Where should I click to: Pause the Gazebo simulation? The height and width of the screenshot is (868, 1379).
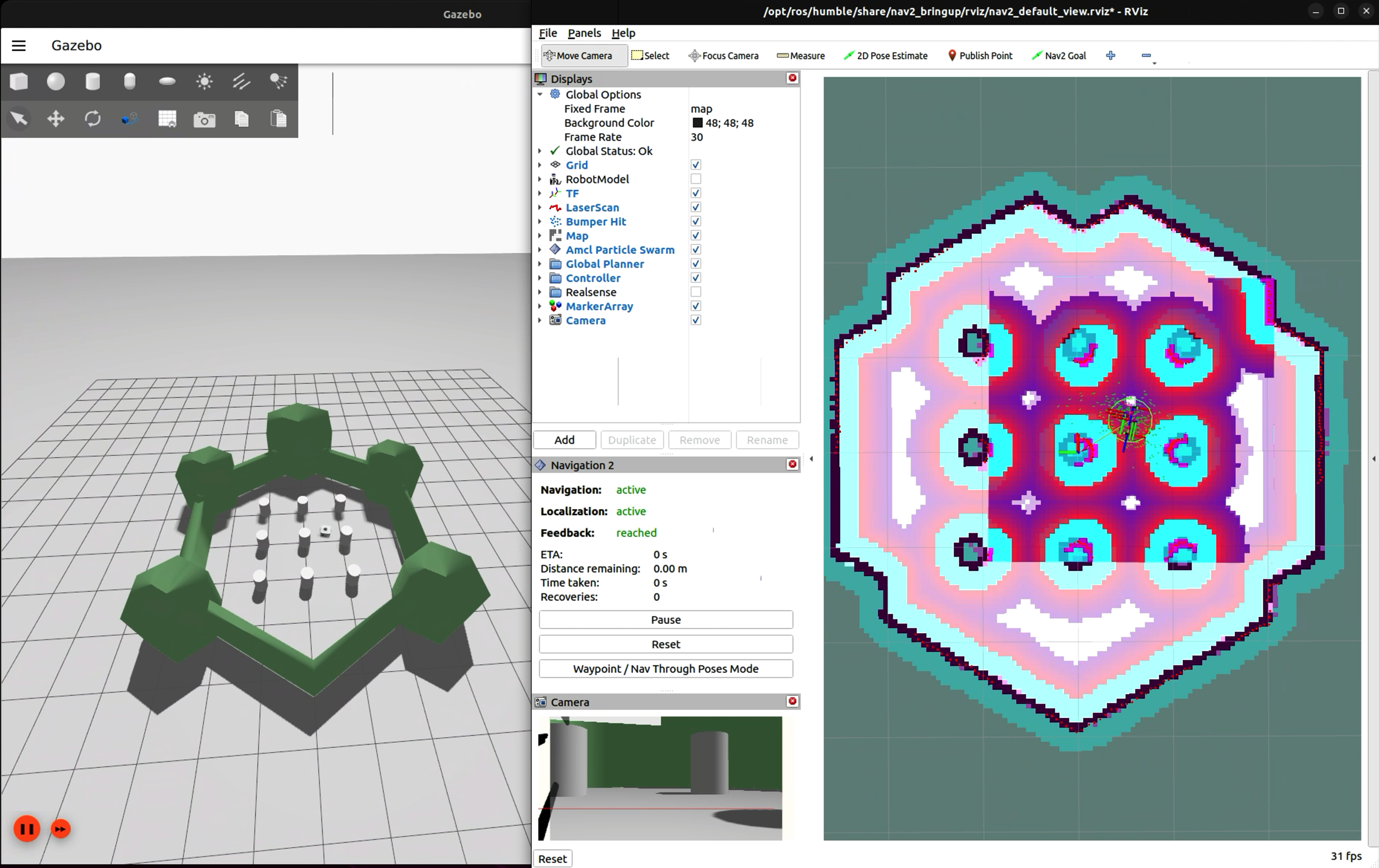pos(26,828)
